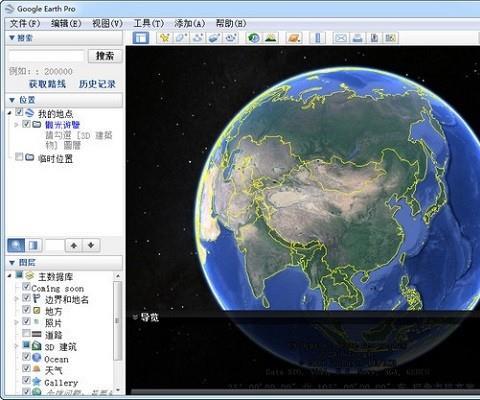Screen dimensions: 480x400
Task: Click the layers panel scrollbar thumb
Action: tap(117, 321)
